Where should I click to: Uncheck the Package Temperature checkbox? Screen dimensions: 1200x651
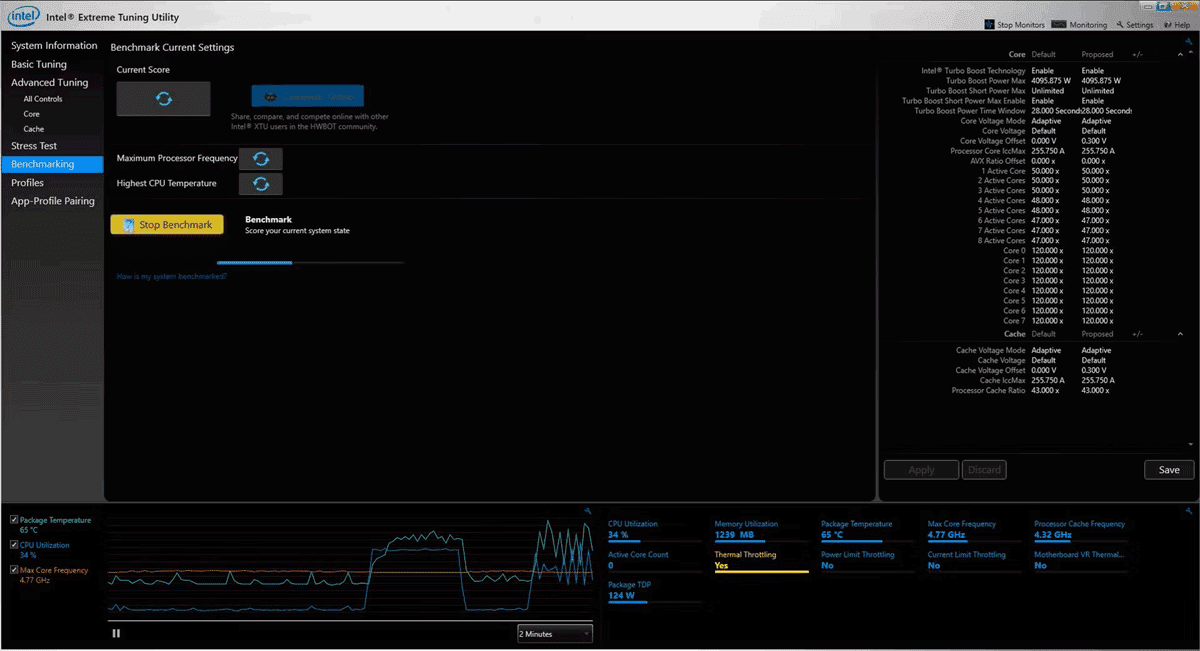click(13, 520)
